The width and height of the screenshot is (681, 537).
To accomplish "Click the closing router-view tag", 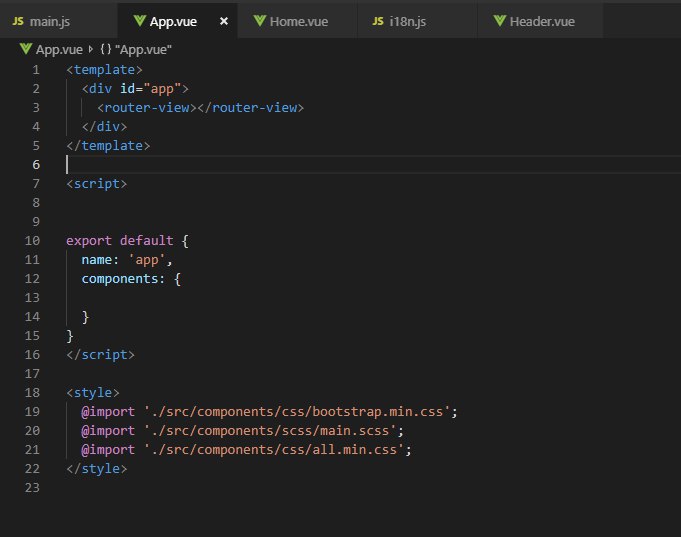I will (x=251, y=108).
